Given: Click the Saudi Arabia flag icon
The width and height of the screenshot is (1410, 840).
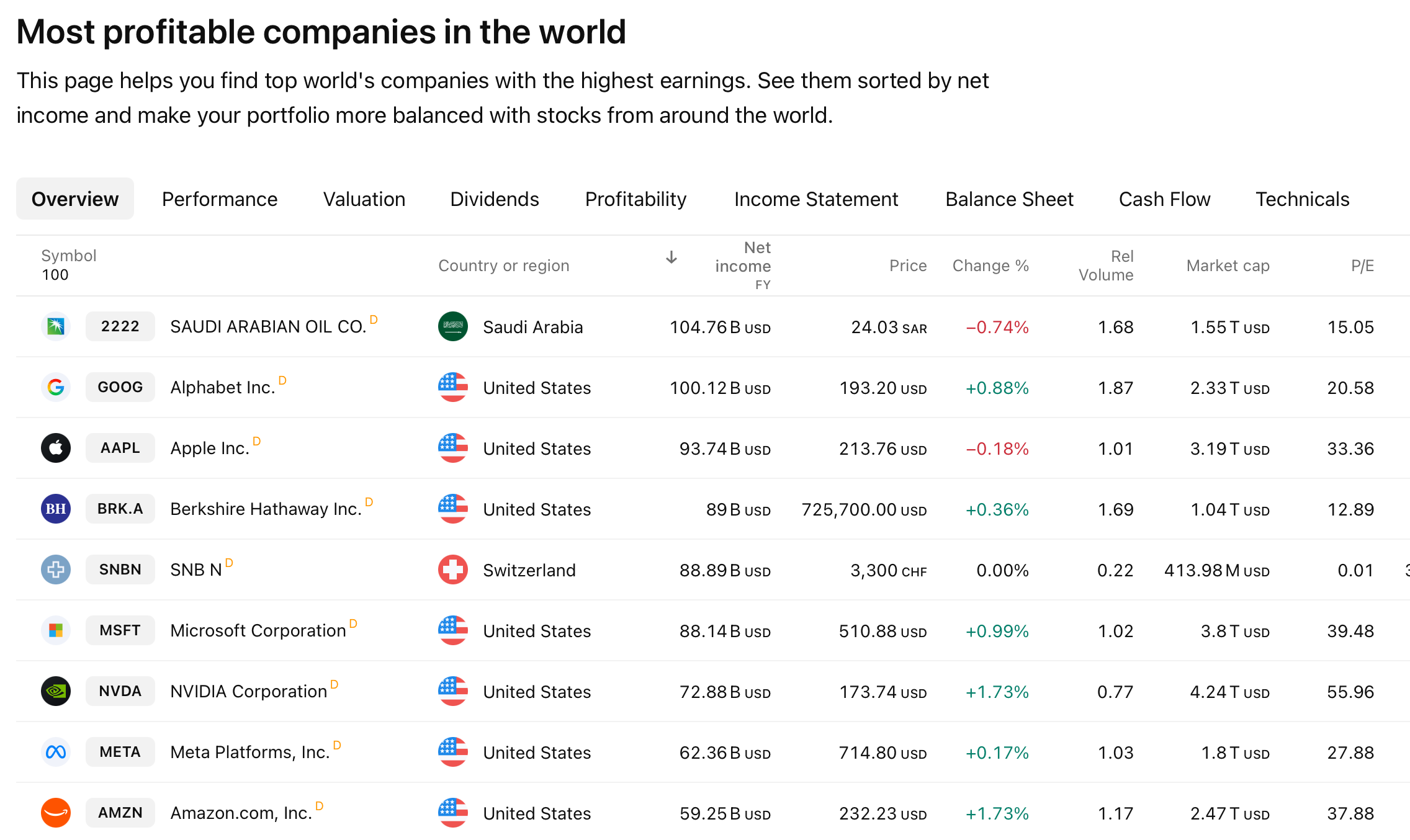Looking at the screenshot, I should point(453,326).
